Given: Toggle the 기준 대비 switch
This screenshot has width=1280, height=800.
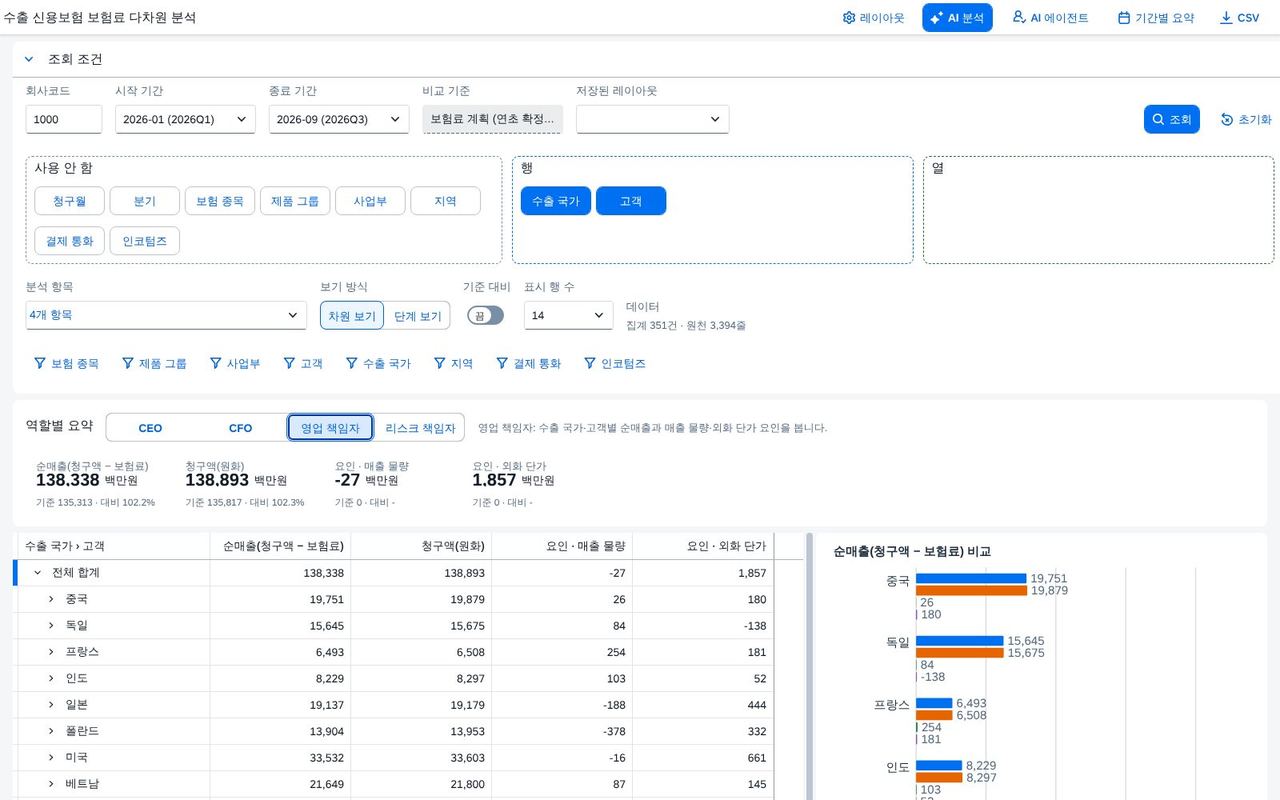Looking at the screenshot, I should [485, 315].
